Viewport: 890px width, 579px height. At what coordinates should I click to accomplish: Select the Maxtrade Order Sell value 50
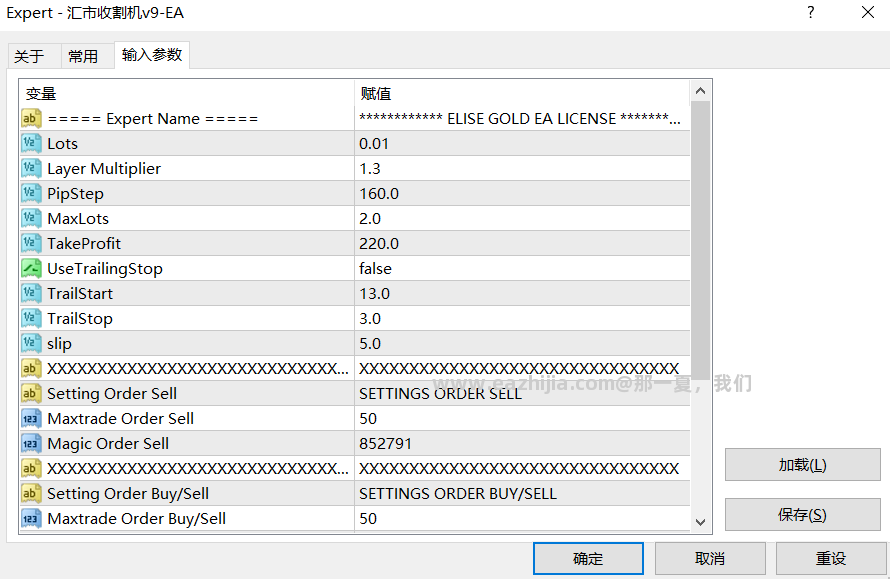[368, 418]
